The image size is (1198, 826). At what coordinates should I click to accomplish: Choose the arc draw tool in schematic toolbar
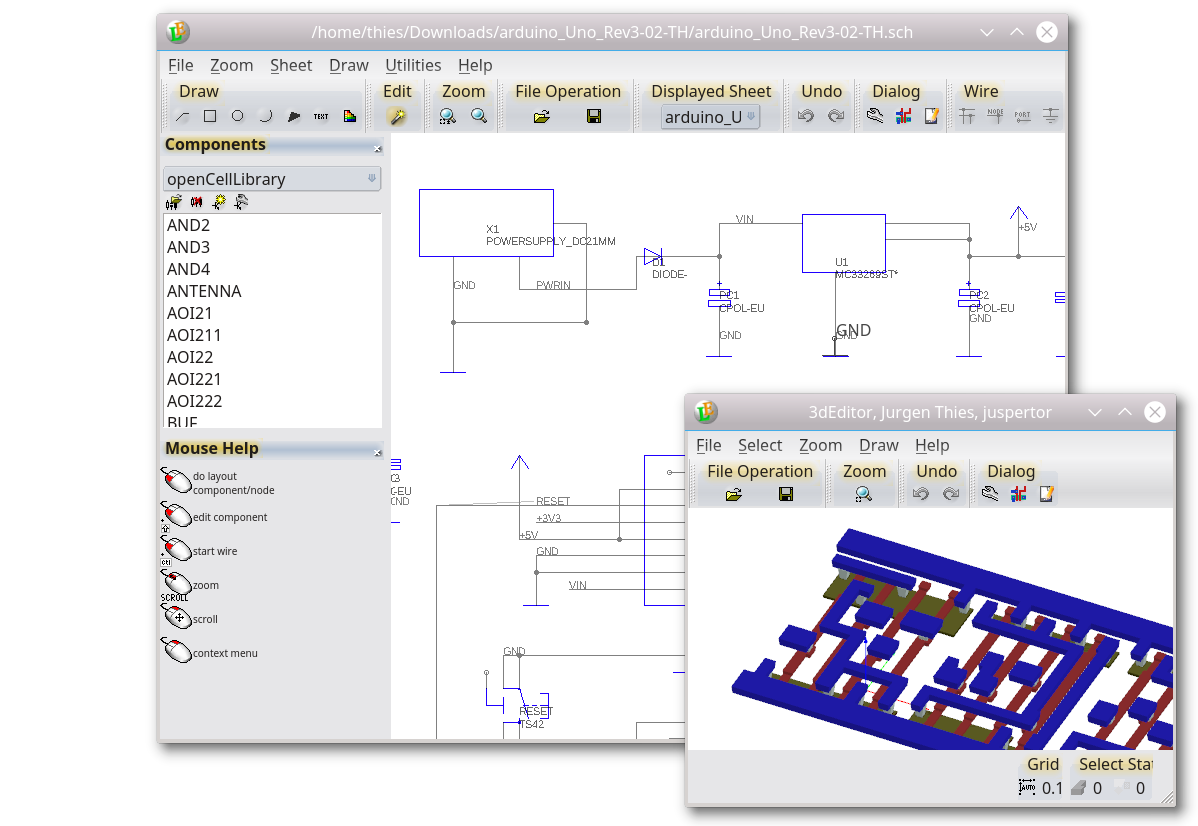[x=265, y=116]
